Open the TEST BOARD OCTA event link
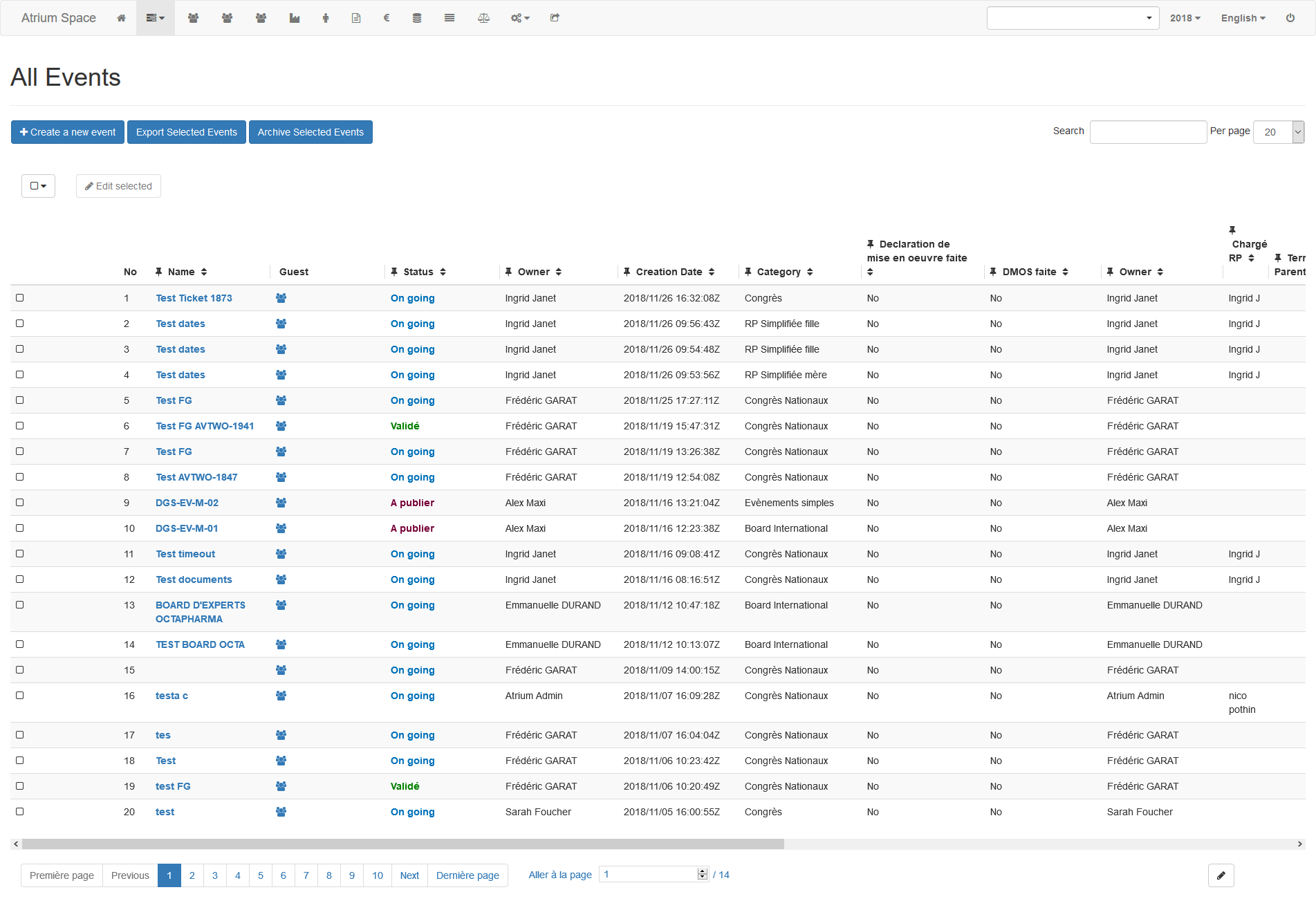This screenshot has height=901, width=1316. (x=200, y=644)
